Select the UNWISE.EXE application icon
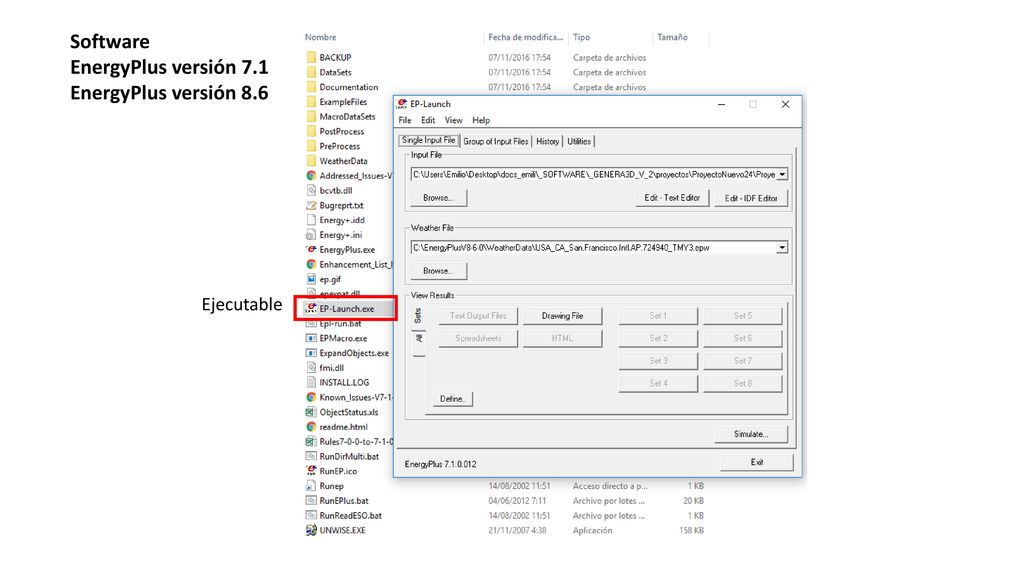This screenshot has width=1024, height=576. pyautogui.click(x=312, y=530)
